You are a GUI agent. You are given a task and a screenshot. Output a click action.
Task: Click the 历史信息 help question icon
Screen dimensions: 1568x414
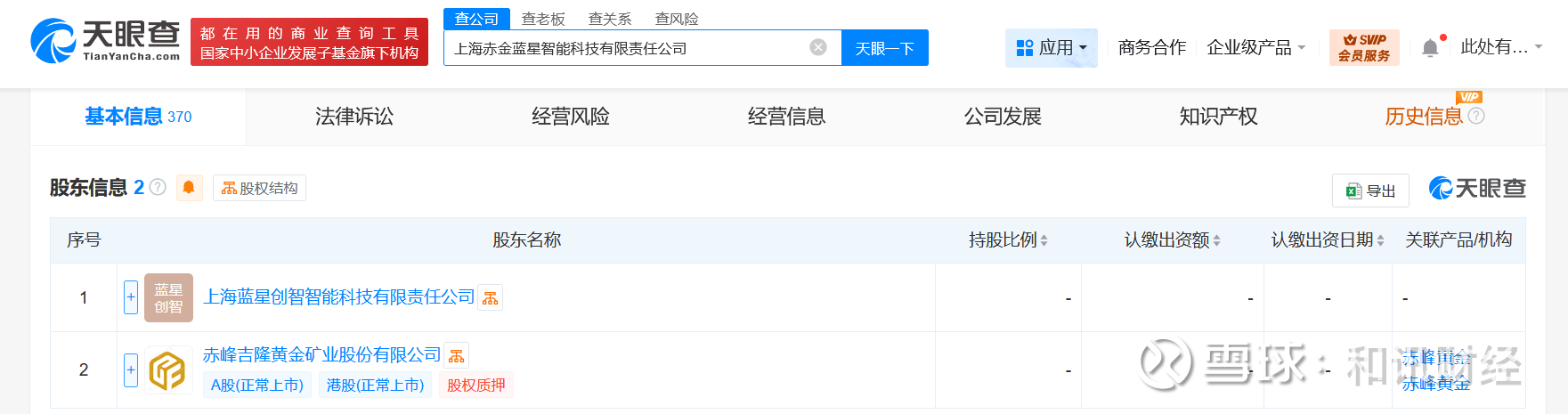click(x=1476, y=116)
